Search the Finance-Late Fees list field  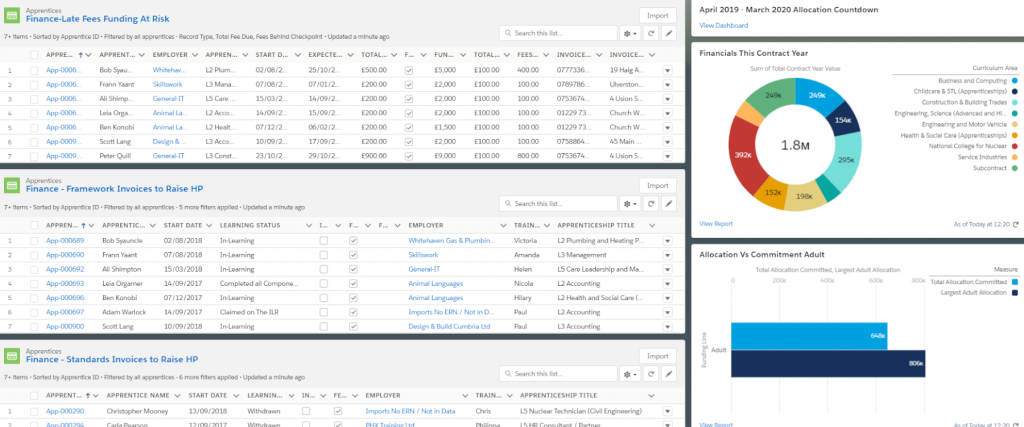click(x=558, y=33)
